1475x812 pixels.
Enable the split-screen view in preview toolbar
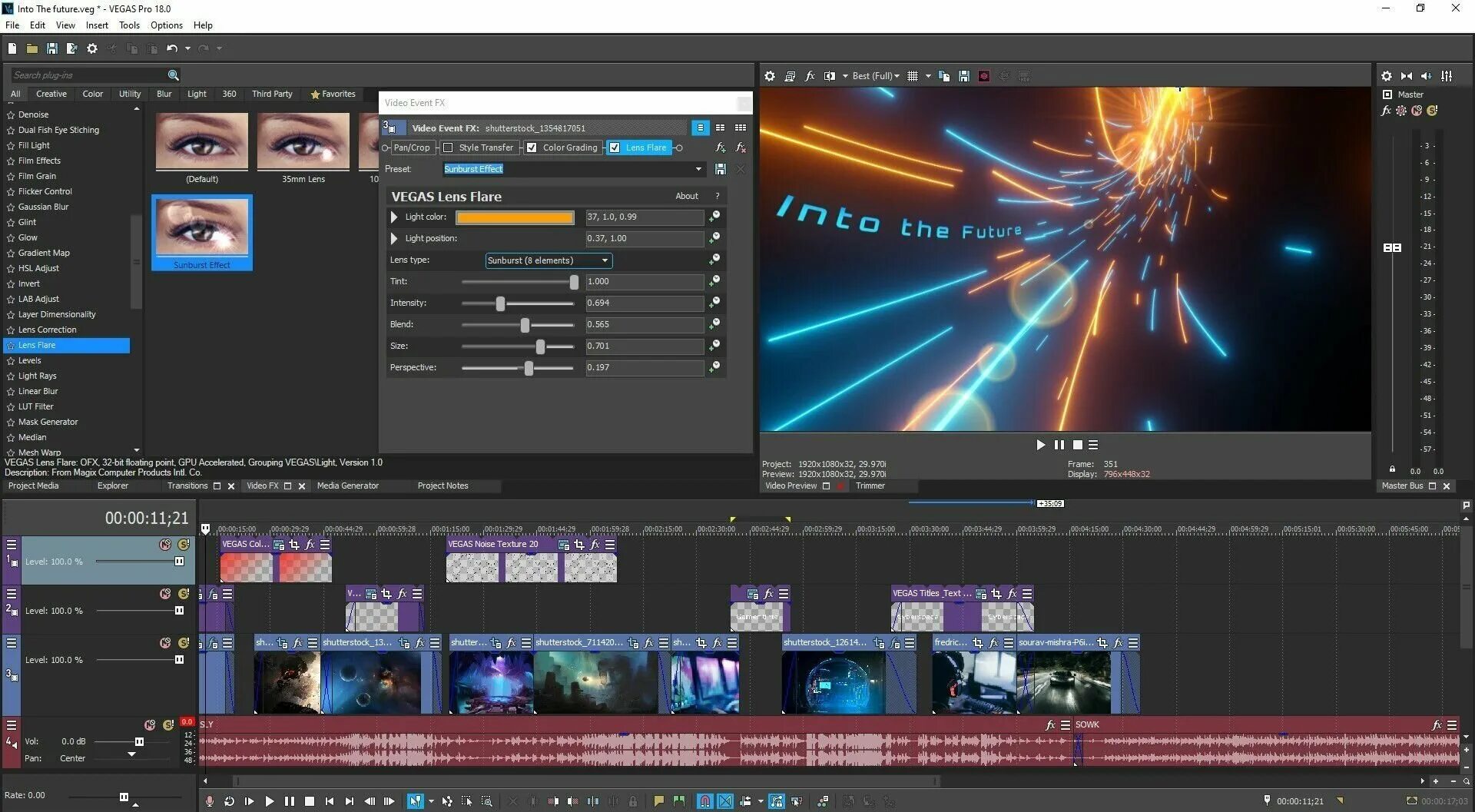830,75
